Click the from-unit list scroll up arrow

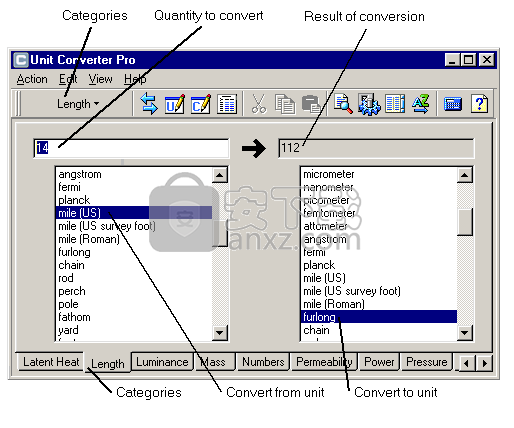pos(220,175)
